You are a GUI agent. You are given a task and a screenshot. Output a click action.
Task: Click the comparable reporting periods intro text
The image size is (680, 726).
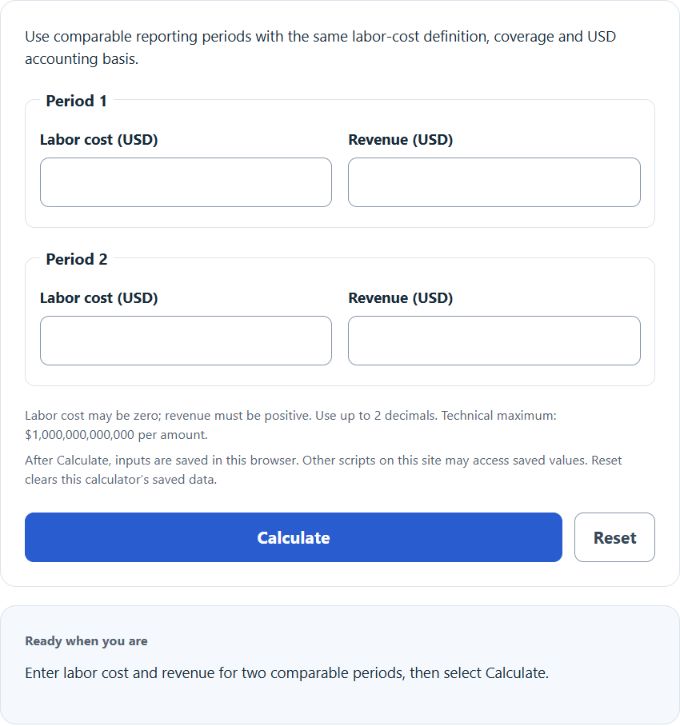pyautogui.click(x=320, y=48)
